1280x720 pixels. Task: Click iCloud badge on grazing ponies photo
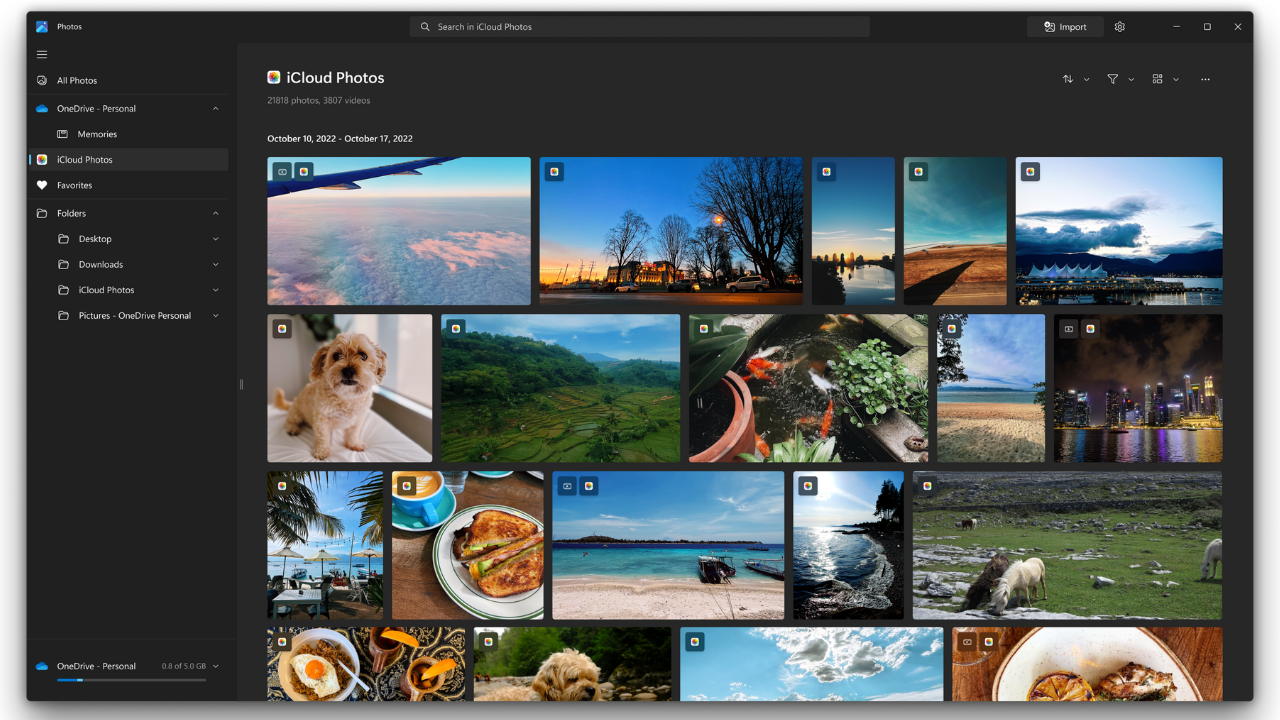click(x=928, y=486)
